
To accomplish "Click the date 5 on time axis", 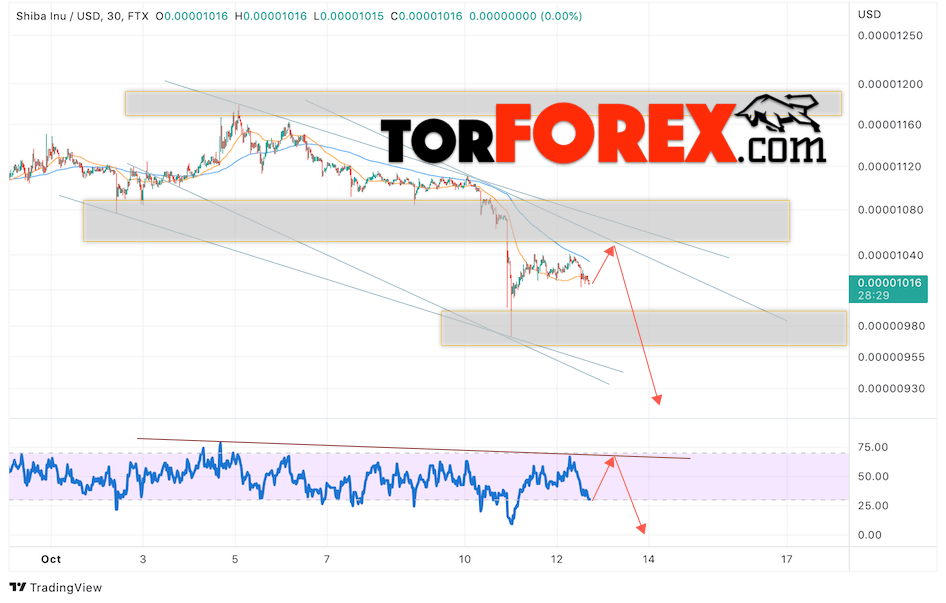I will 235,560.
